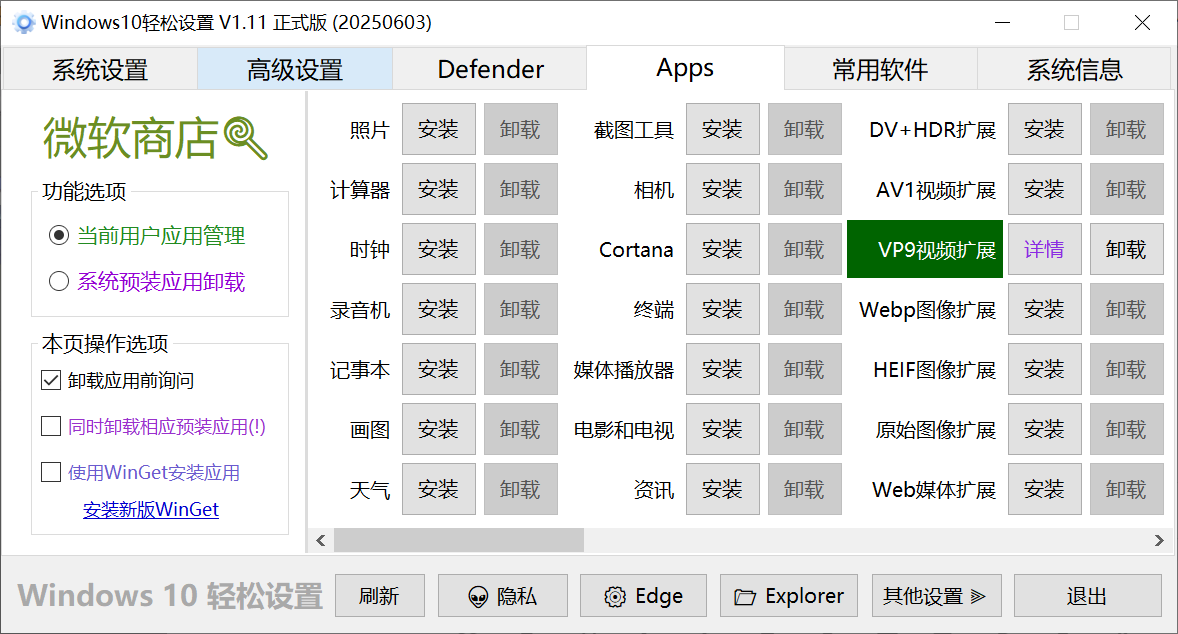Image resolution: width=1178 pixels, height=634 pixels.
Task: Install the 时钟 app
Action: pos(439,249)
